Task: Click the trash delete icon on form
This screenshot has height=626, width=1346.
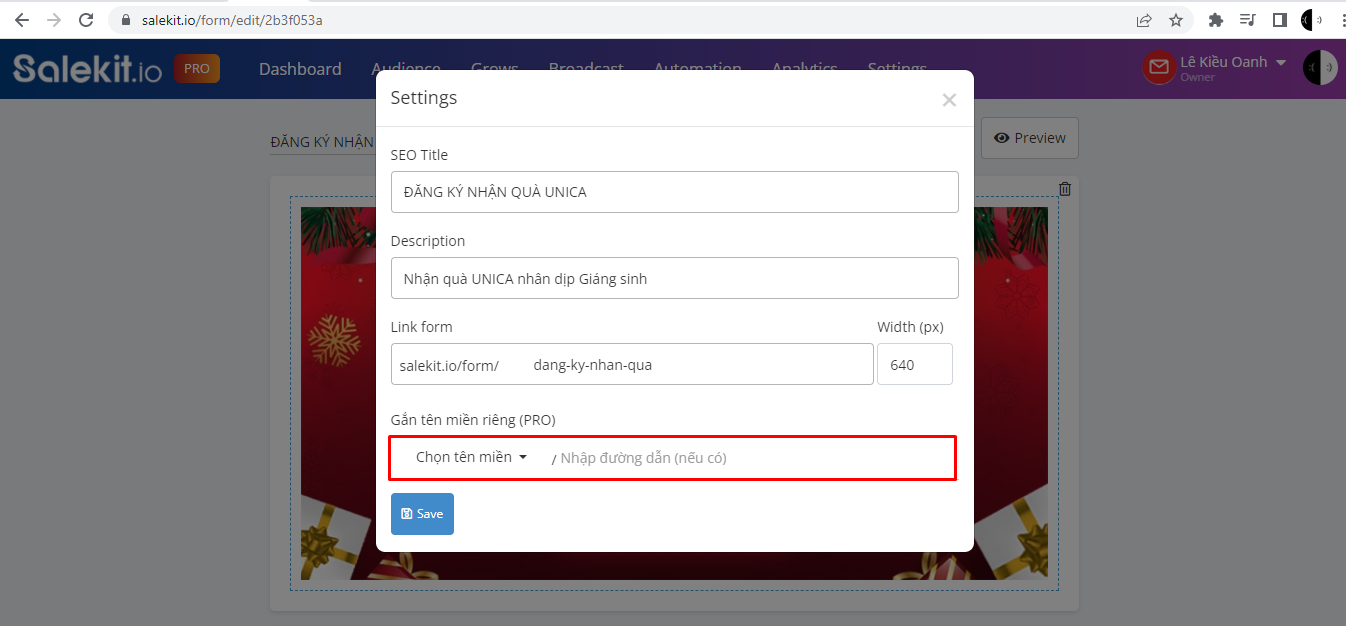Action: click(x=1065, y=189)
